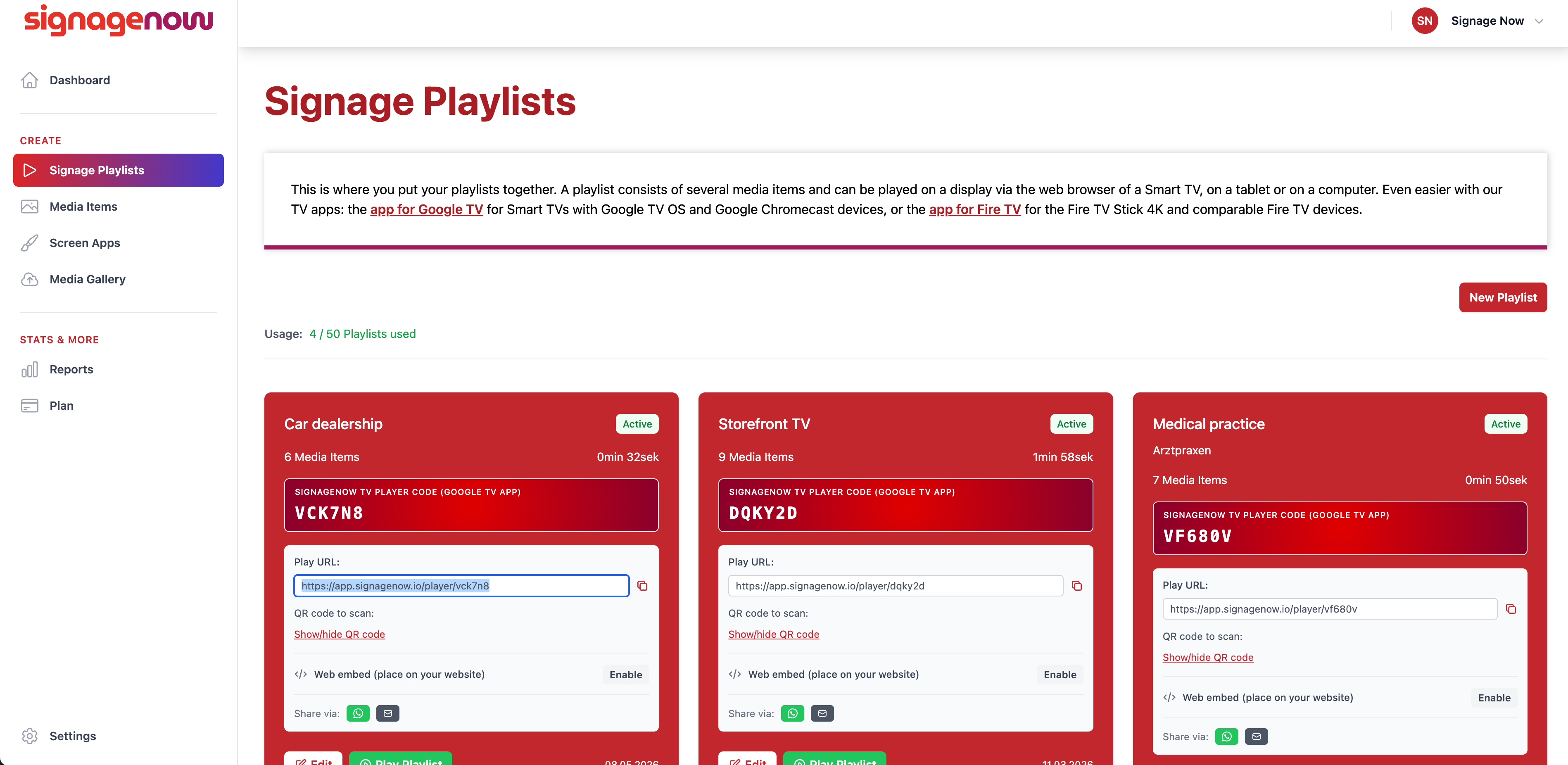Click the Screen Apps brush icon

click(29, 243)
